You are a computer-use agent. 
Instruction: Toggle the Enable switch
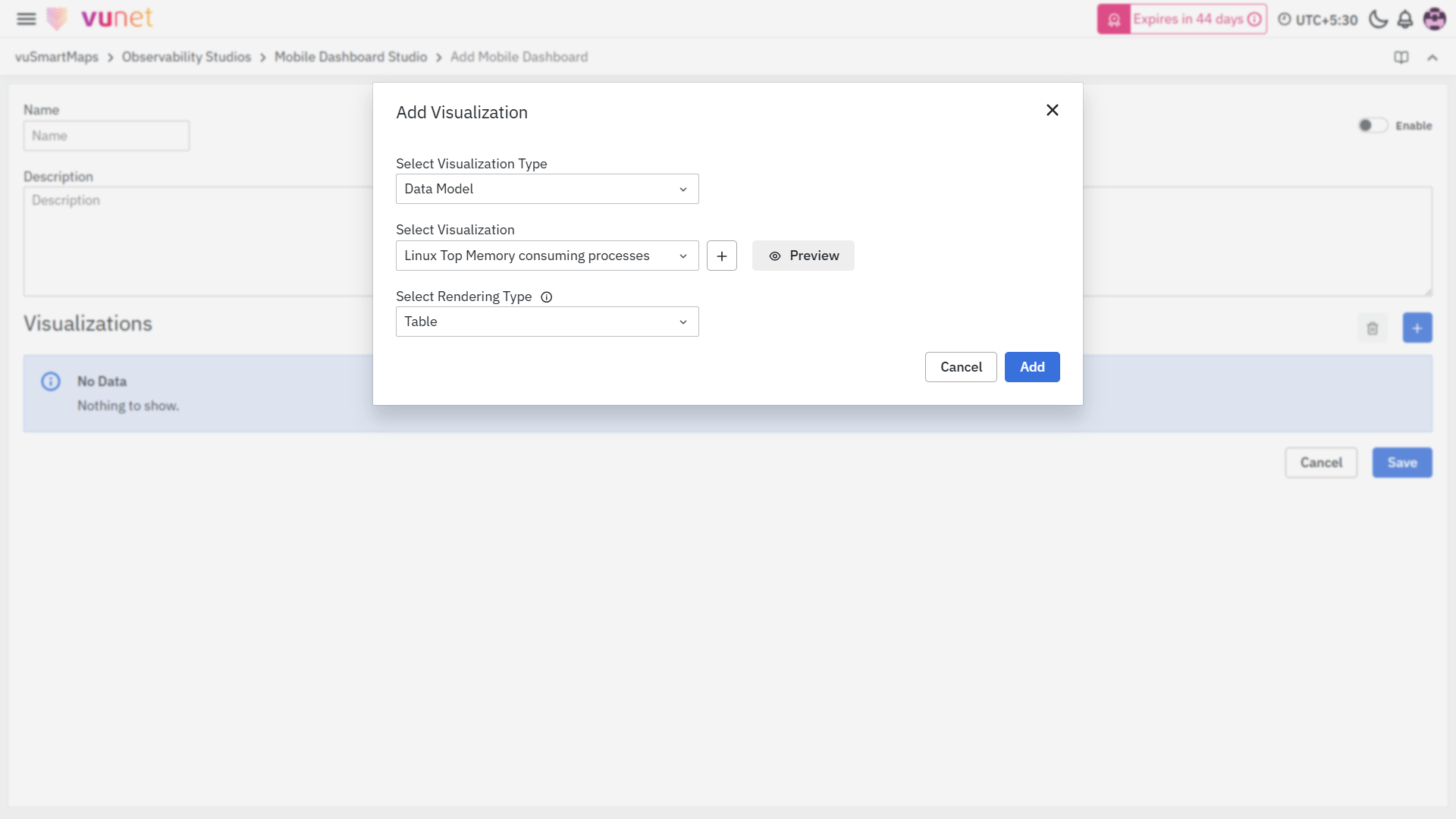[1372, 126]
